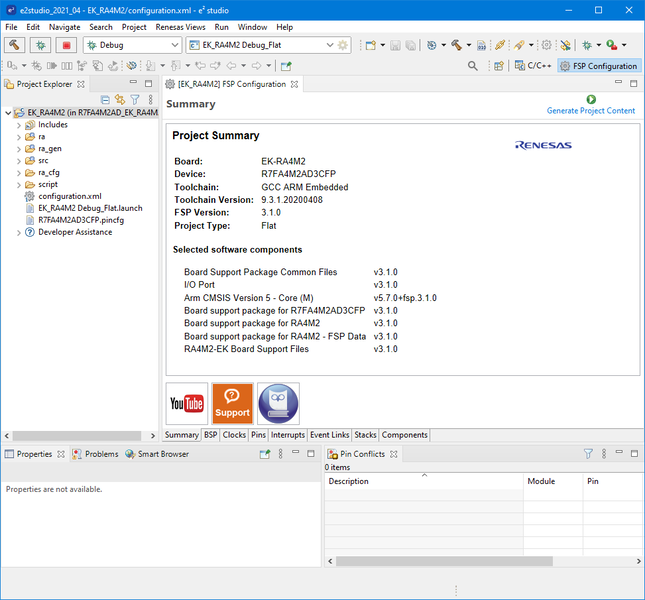Screen dimensions: 645x600
Task: Click the orange Support icon
Action: (x=232, y=404)
